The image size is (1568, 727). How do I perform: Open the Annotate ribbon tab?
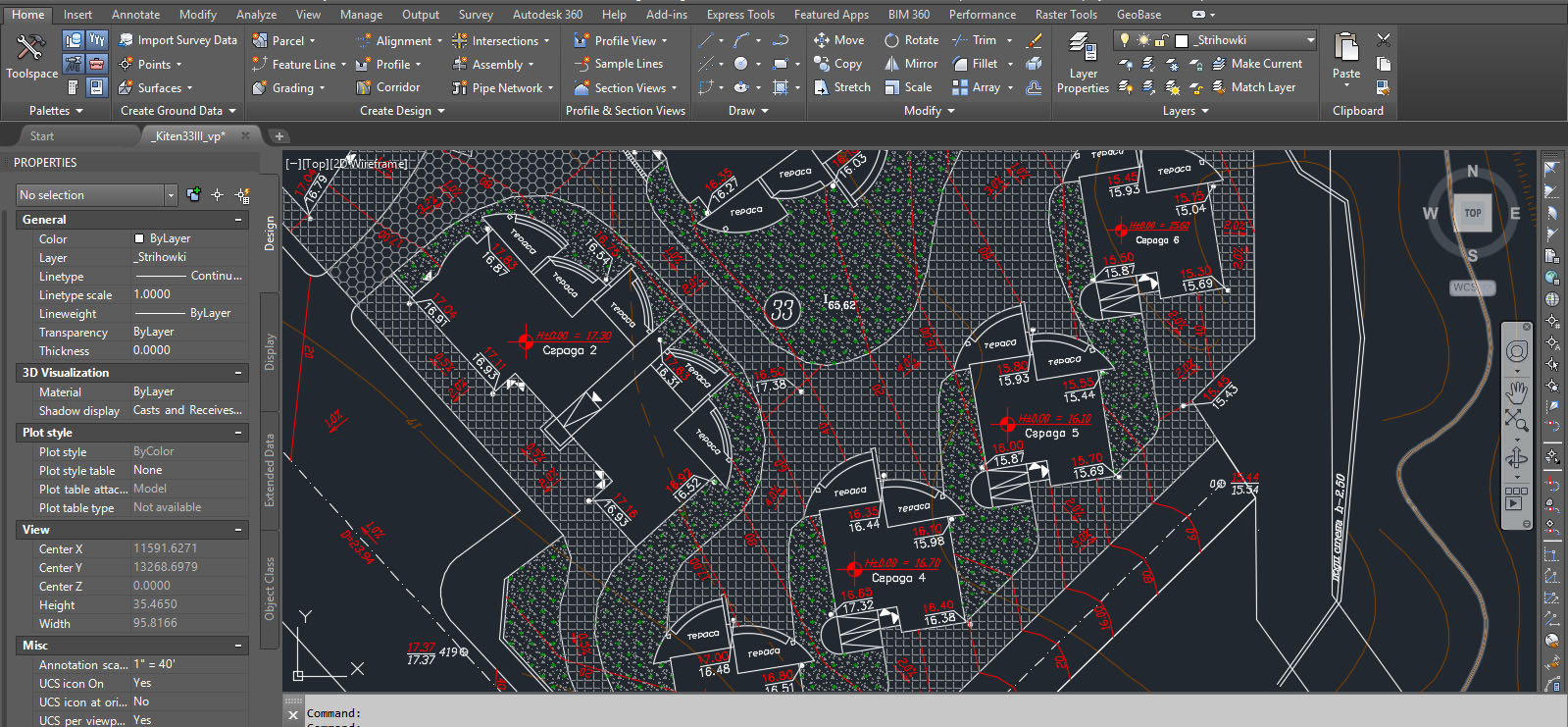tap(135, 15)
